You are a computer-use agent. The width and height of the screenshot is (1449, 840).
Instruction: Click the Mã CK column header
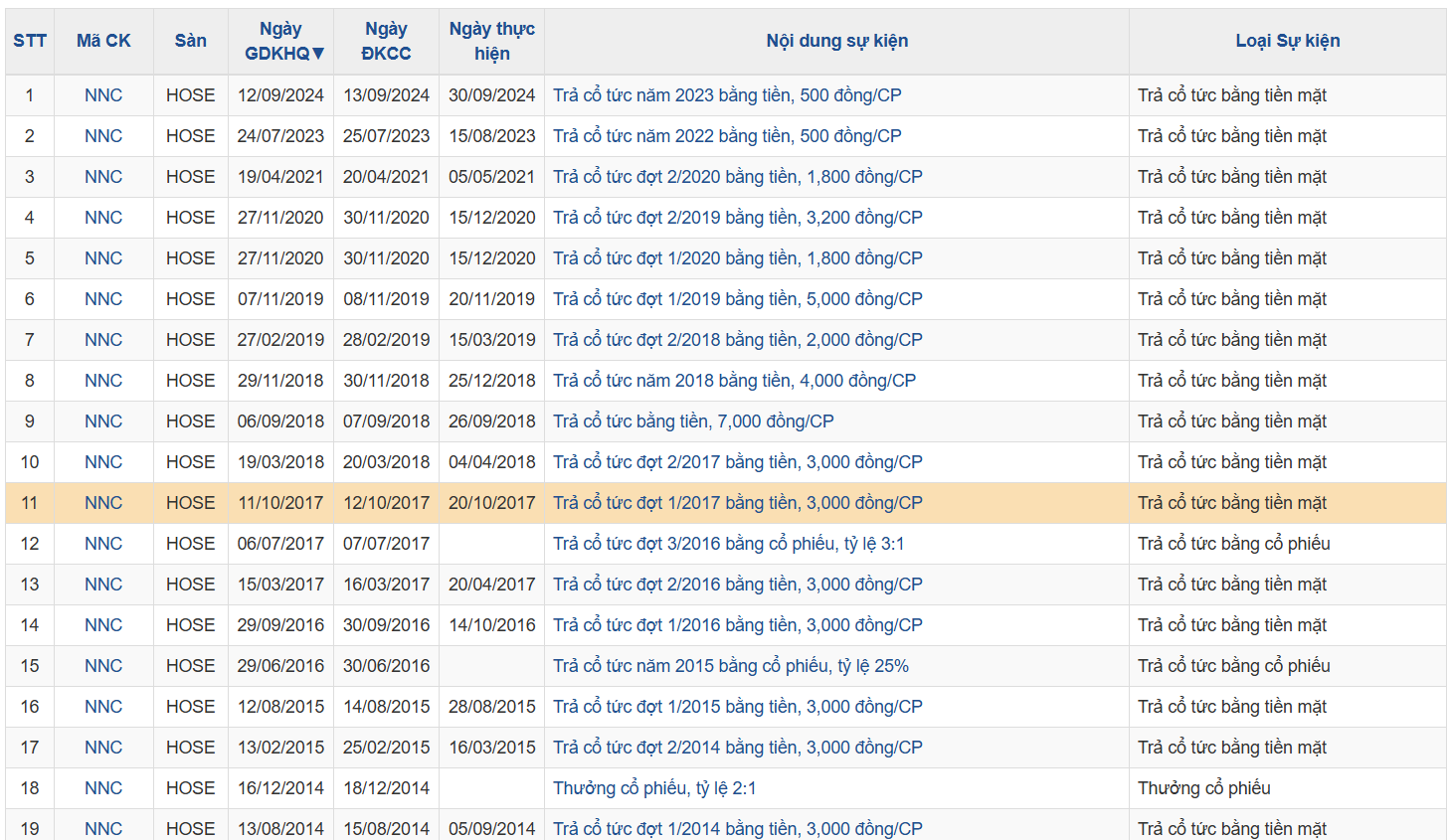pyautogui.click(x=103, y=41)
